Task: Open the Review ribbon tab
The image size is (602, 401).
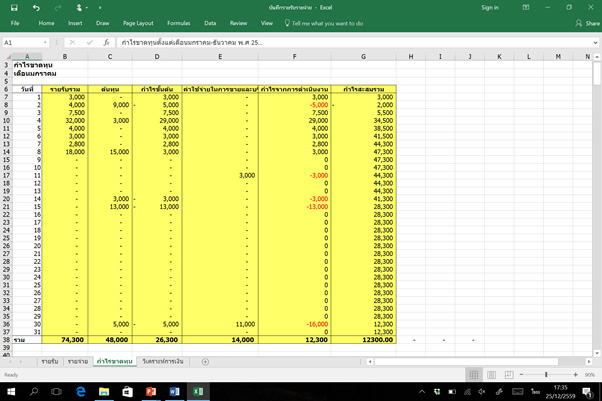Action: [238, 23]
